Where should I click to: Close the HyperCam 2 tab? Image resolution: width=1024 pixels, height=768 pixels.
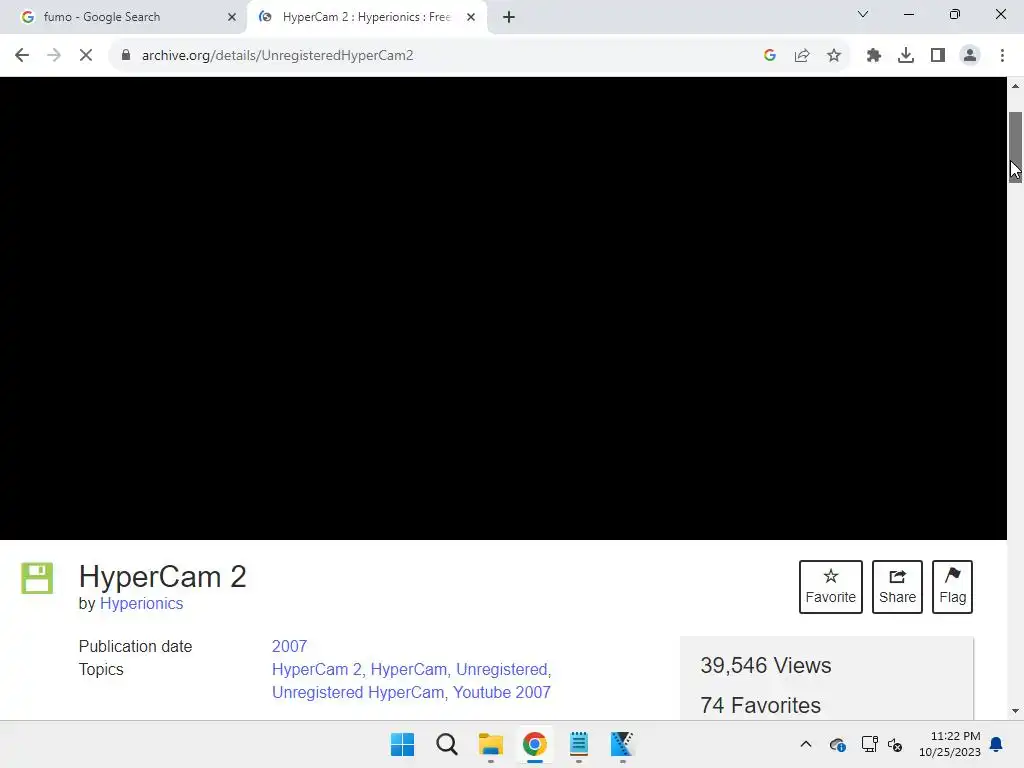471,17
